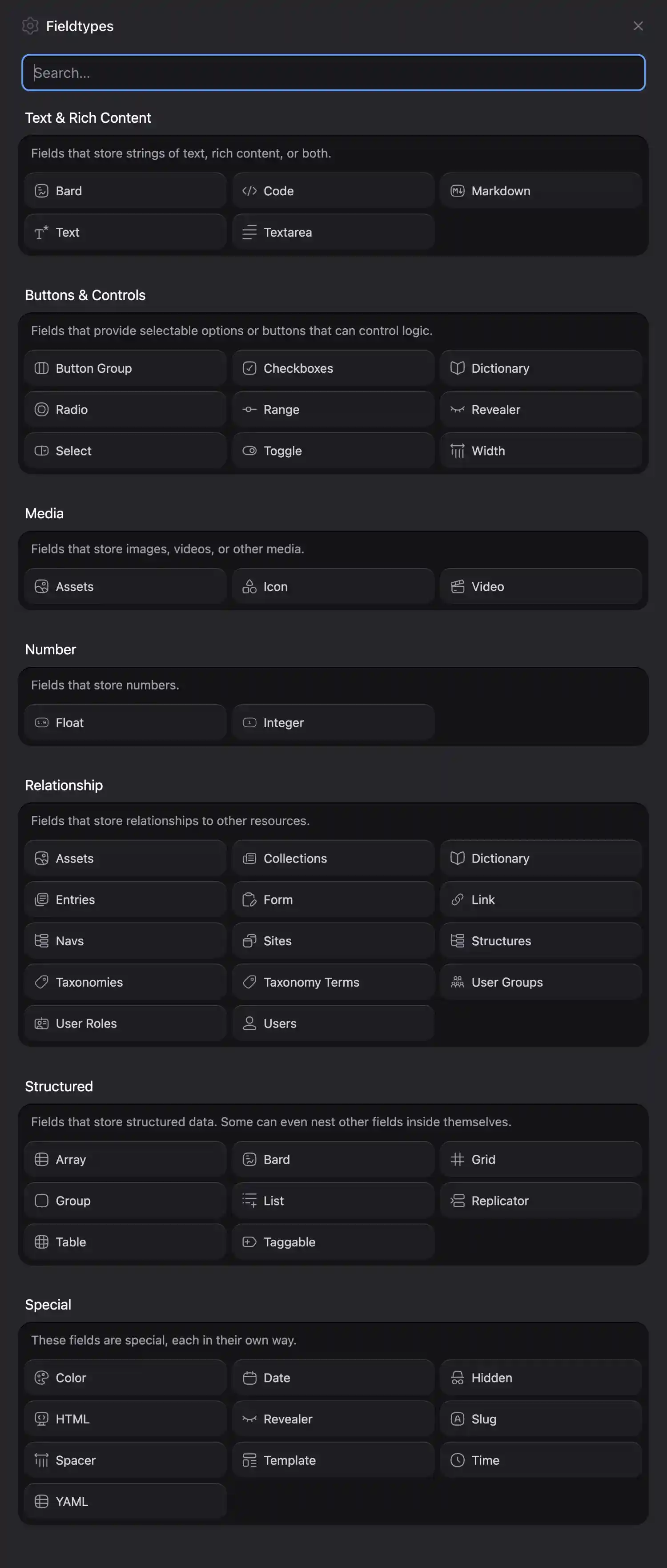Add a Text fieldtype

click(x=125, y=232)
